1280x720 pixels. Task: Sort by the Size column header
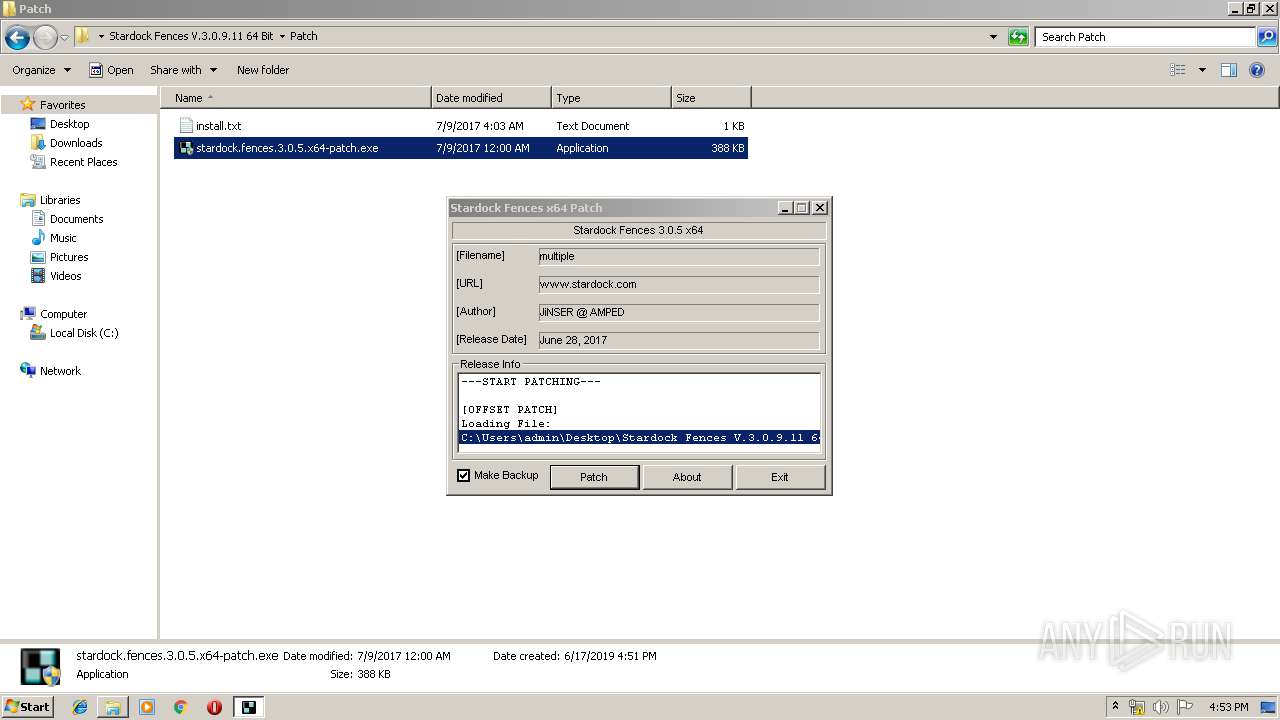711,98
